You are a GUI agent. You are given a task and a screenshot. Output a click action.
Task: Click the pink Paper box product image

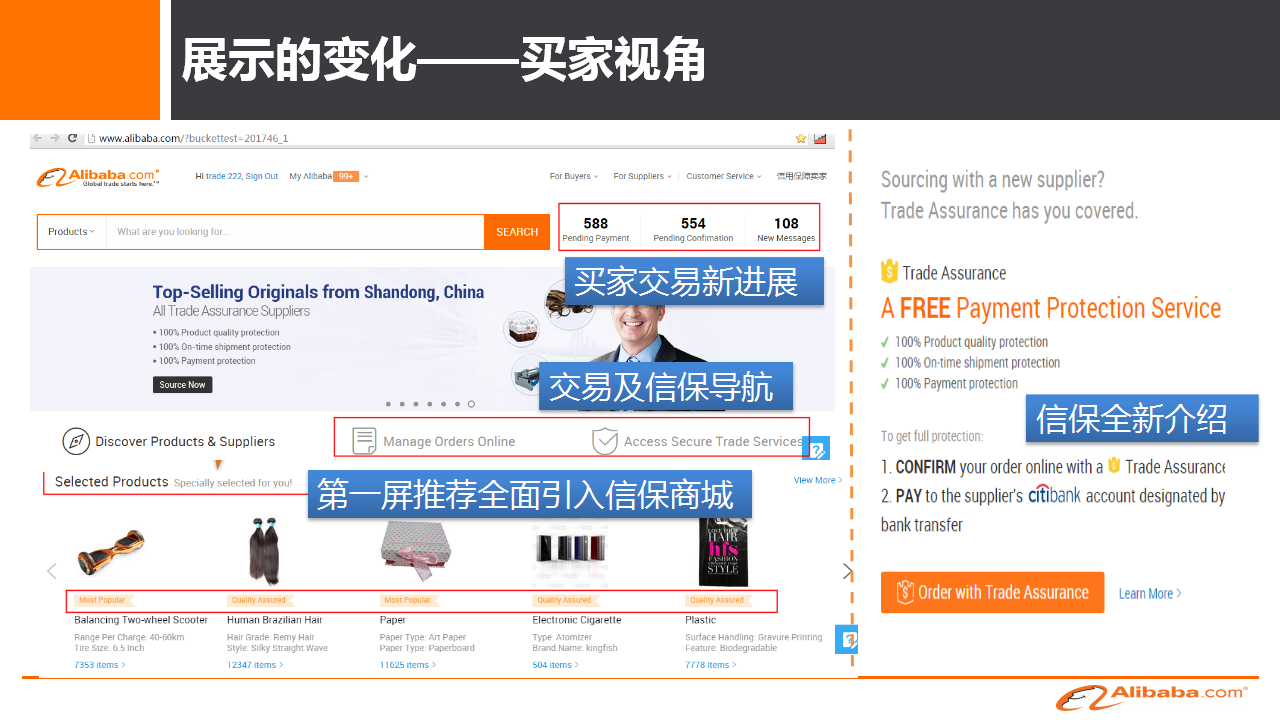coord(416,553)
